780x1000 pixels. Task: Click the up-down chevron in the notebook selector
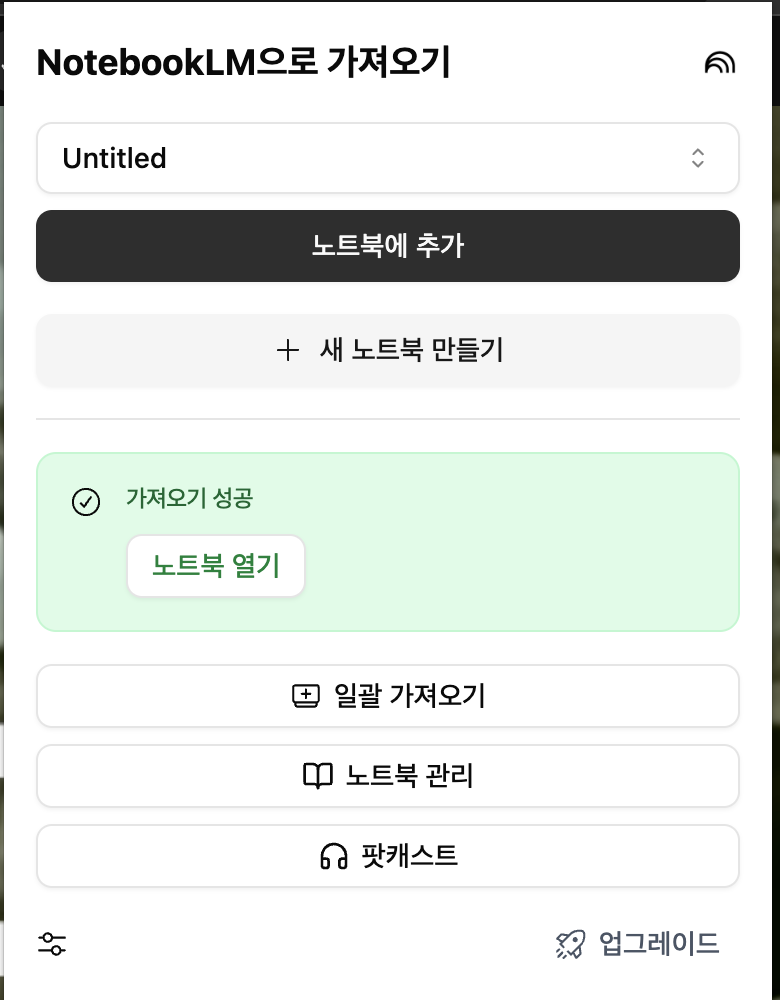click(x=698, y=158)
